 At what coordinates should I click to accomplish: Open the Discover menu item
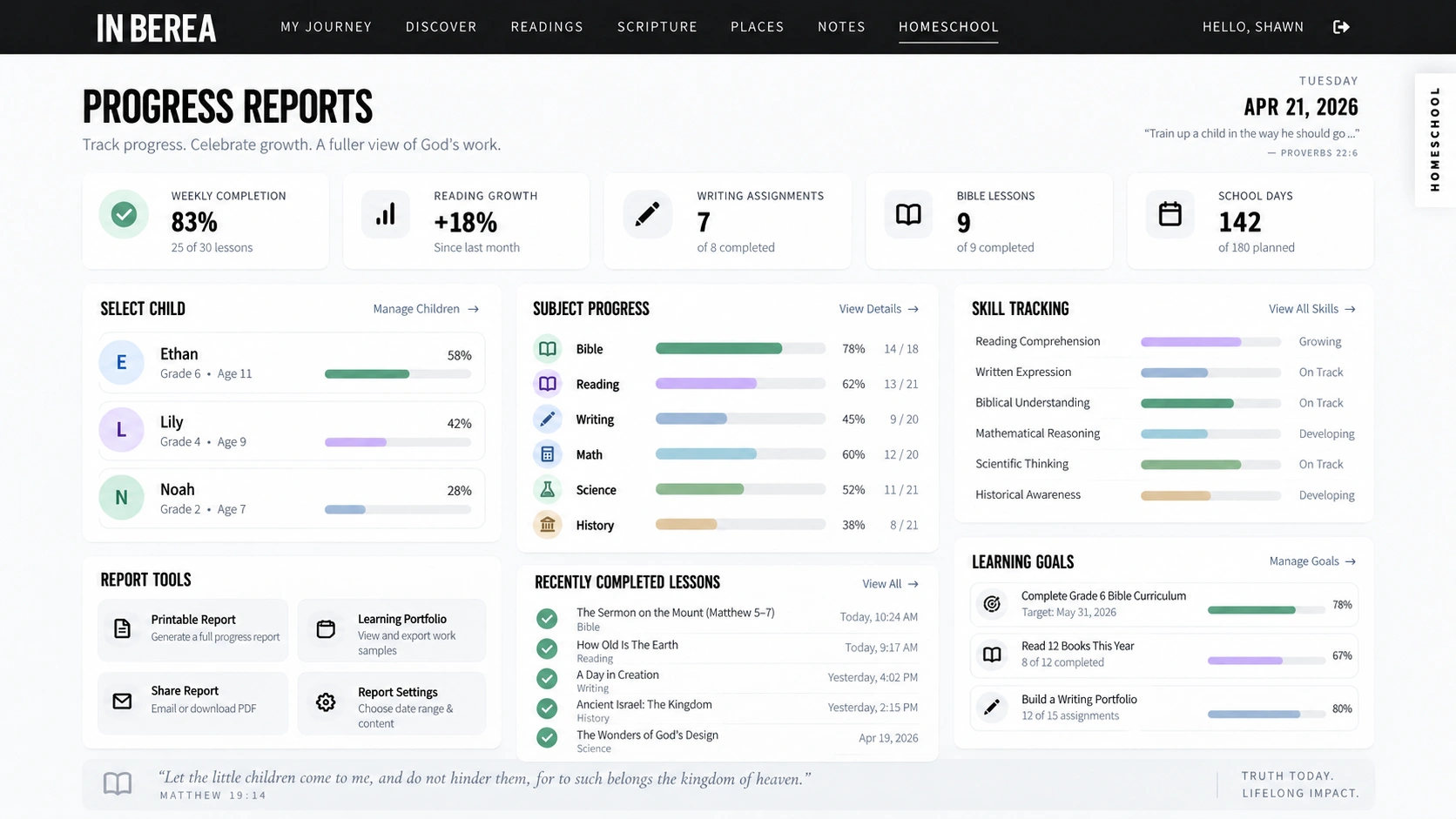pyautogui.click(x=441, y=27)
